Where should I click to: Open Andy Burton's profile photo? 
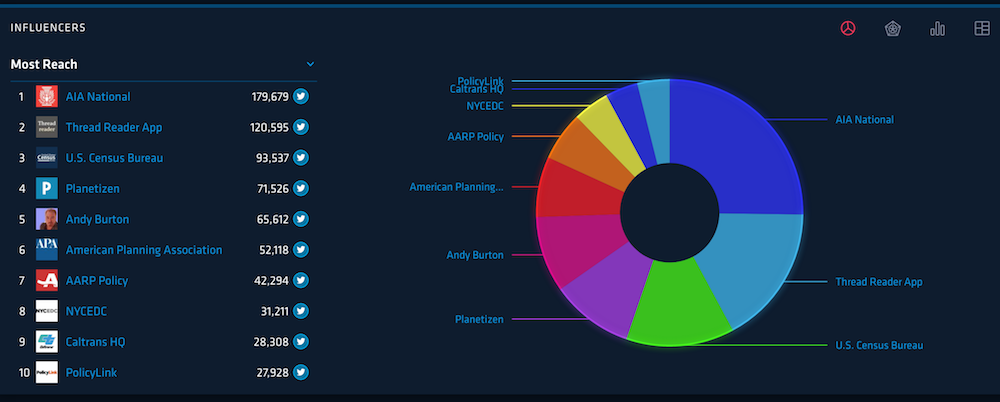47,219
